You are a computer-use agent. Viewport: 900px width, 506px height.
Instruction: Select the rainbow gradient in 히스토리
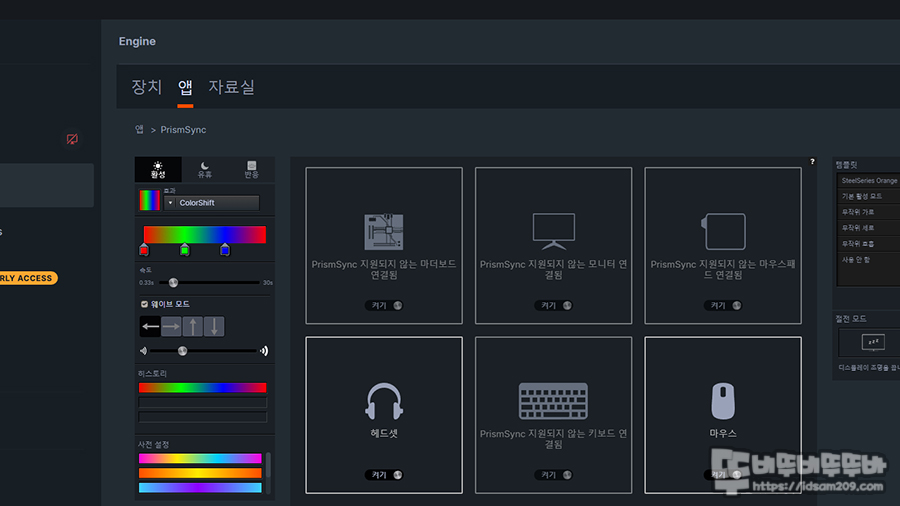tap(203, 388)
